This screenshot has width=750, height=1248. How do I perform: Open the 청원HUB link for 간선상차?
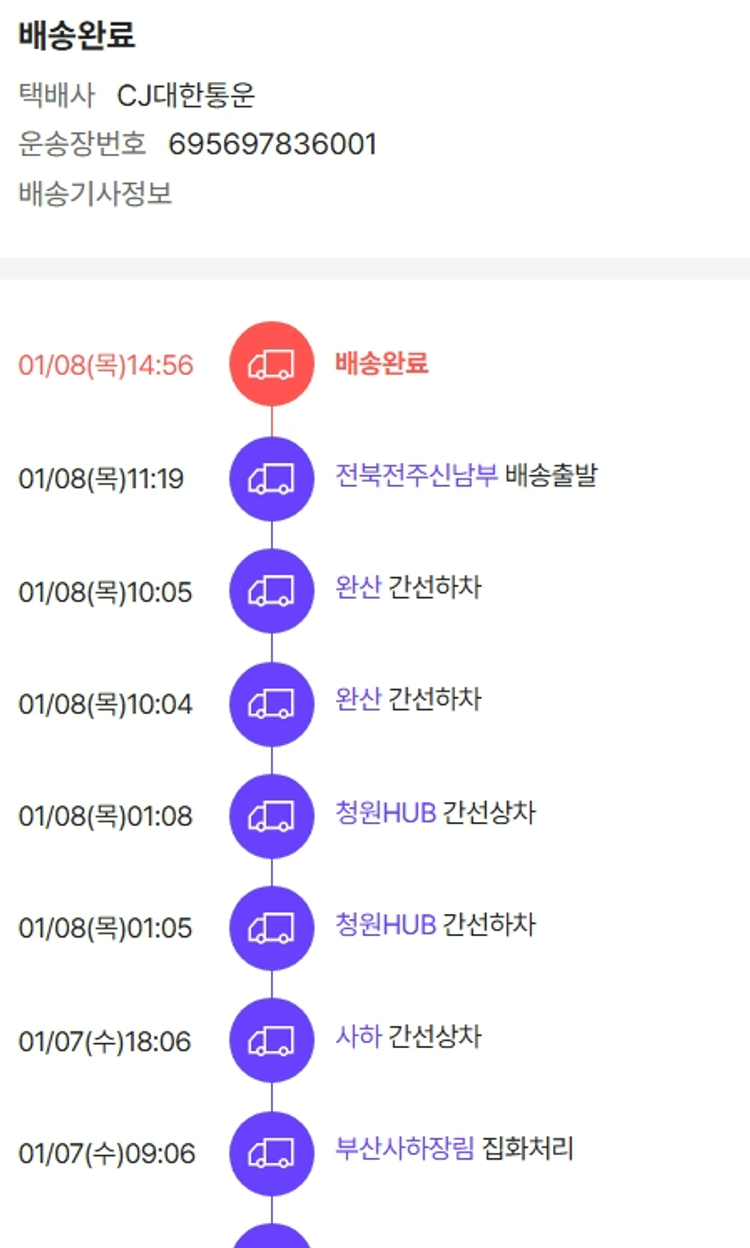pyautogui.click(x=386, y=812)
